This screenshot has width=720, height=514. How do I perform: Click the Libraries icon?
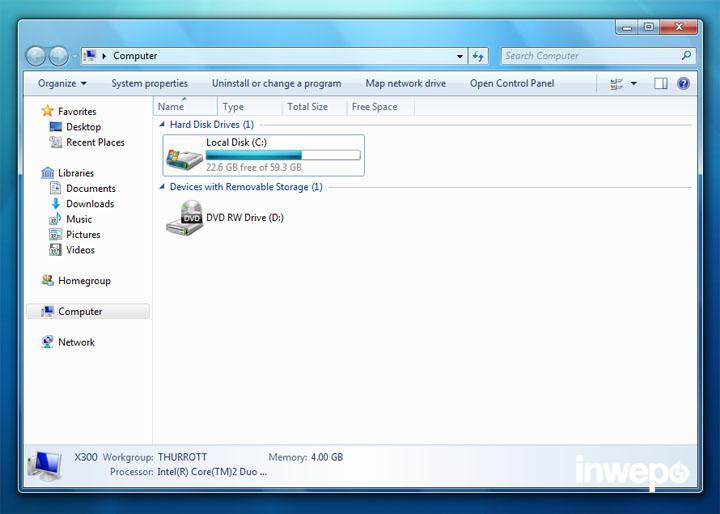pyautogui.click(x=47, y=173)
